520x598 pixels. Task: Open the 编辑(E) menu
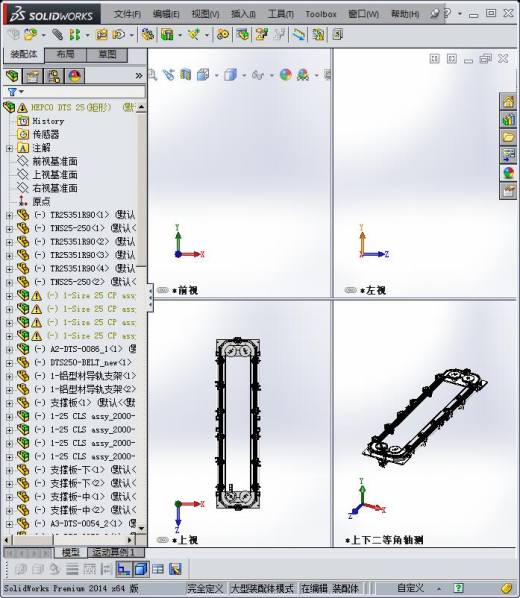(166, 14)
